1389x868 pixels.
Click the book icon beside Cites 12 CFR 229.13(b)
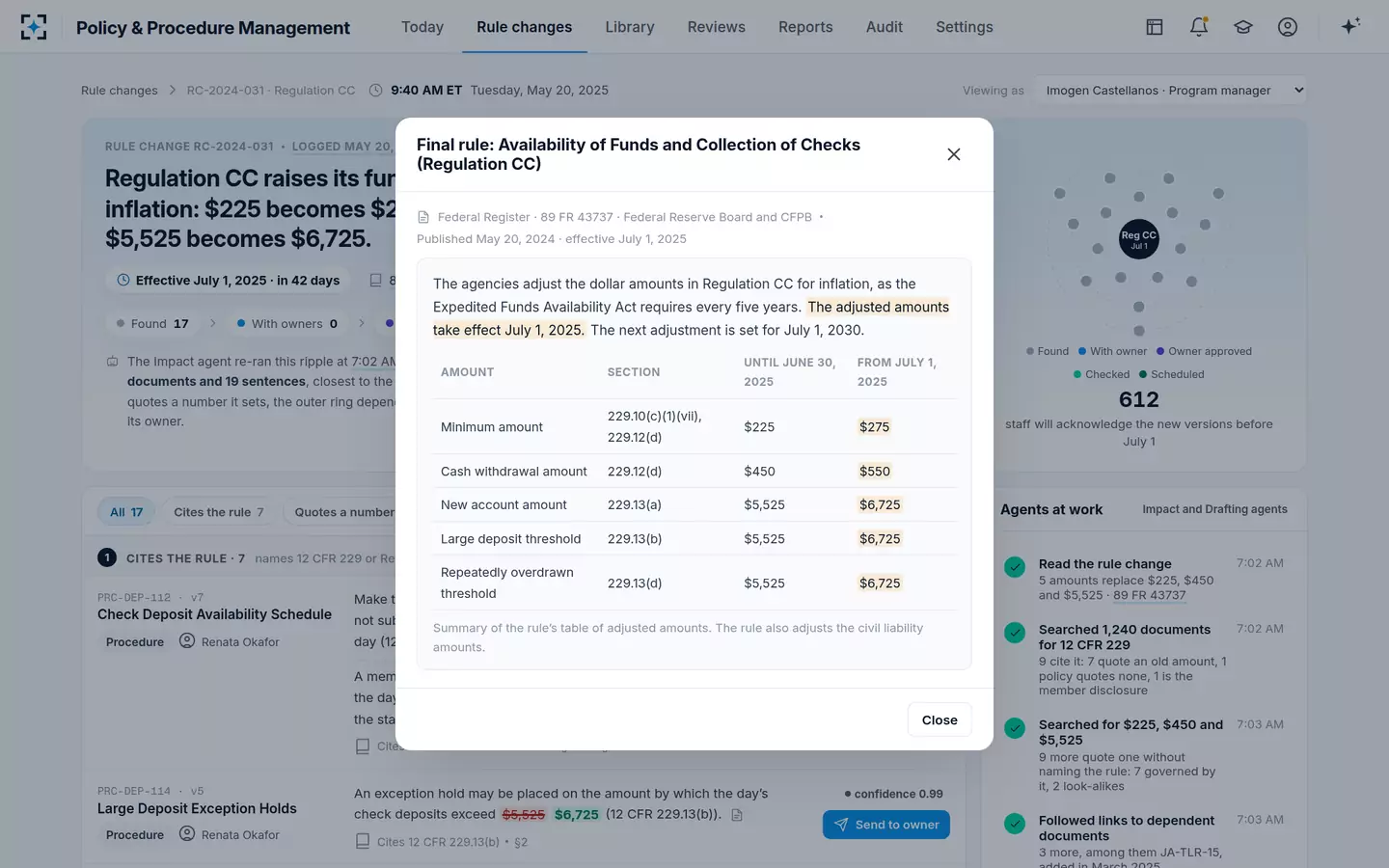pyautogui.click(x=363, y=842)
